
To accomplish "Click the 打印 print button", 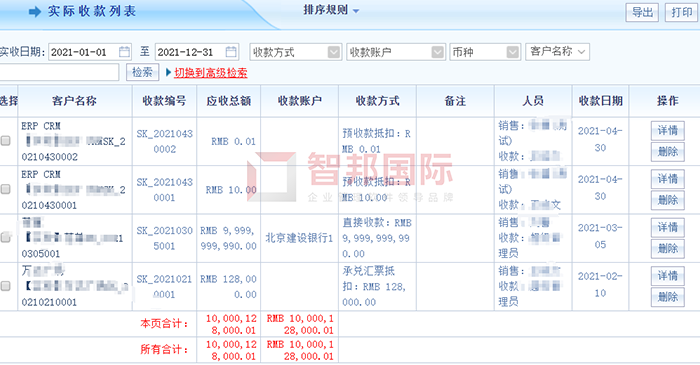I will (681, 12).
